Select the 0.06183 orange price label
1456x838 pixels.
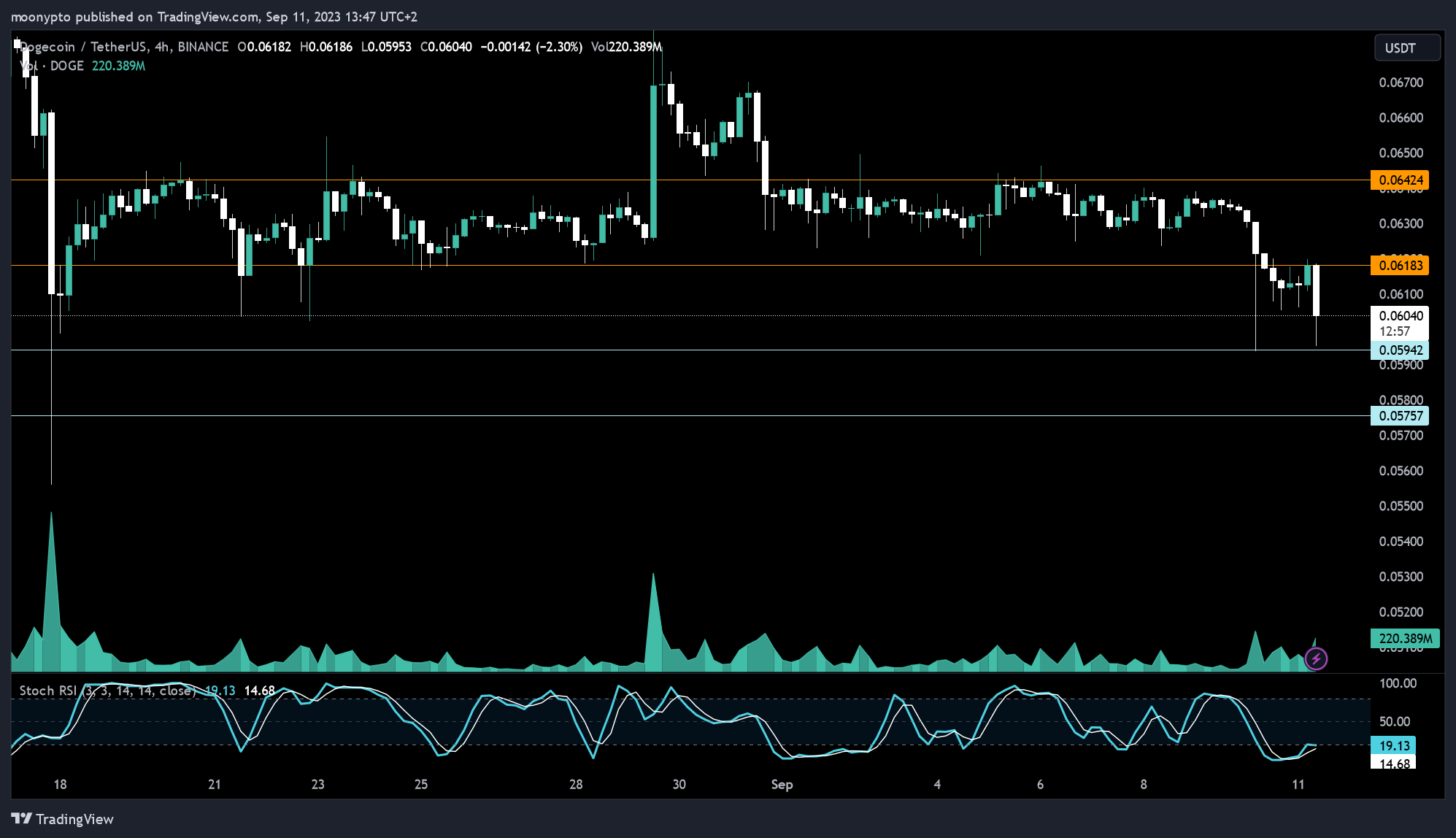click(1400, 266)
